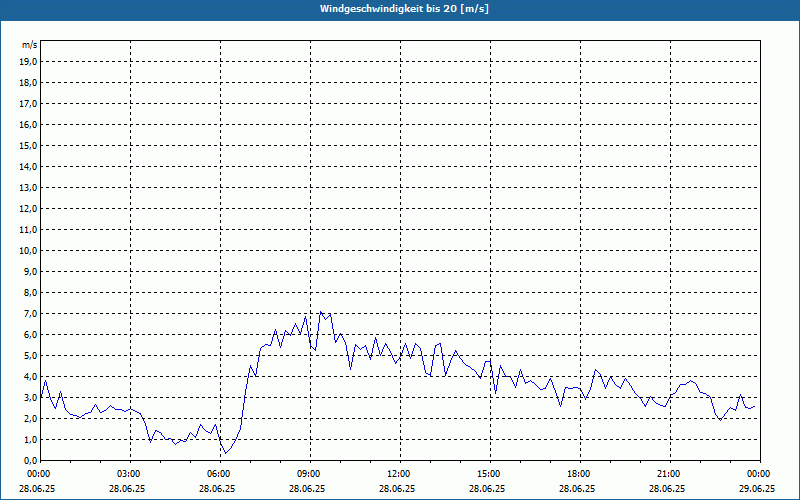Click the 6,0 y-axis label
Image resolution: width=800 pixels, height=500 pixels.
pos(30,335)
